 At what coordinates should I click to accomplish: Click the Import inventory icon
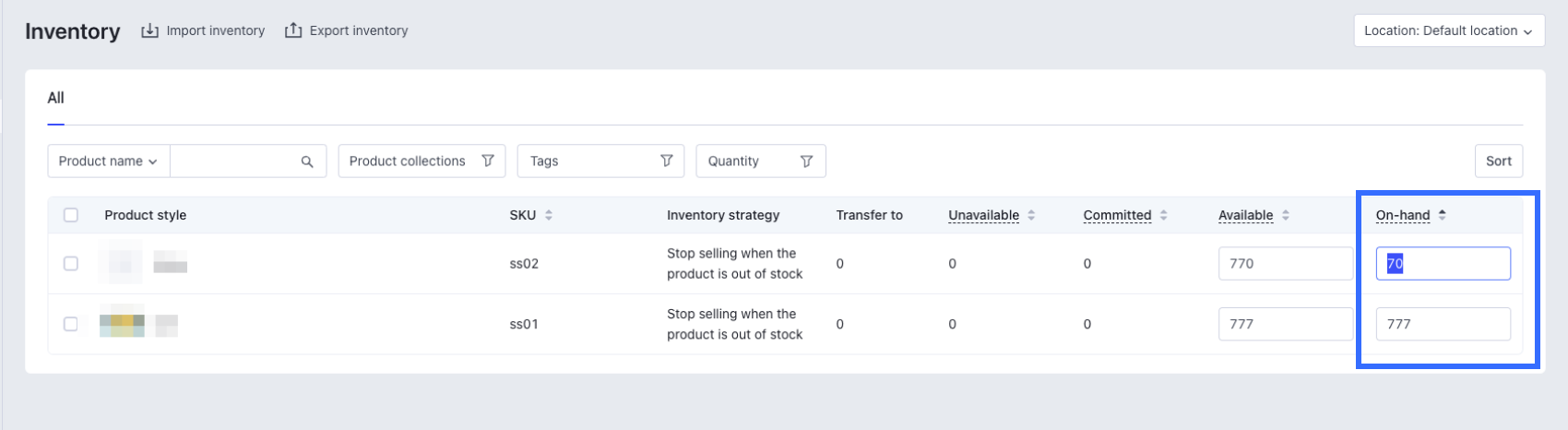[149, 31]
